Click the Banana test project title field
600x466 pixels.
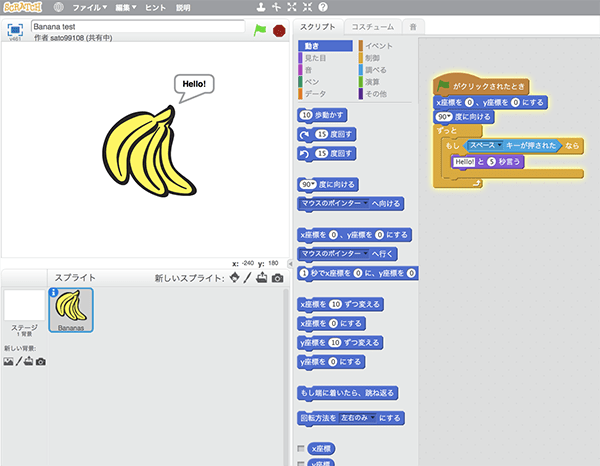[x=138, y=26]
